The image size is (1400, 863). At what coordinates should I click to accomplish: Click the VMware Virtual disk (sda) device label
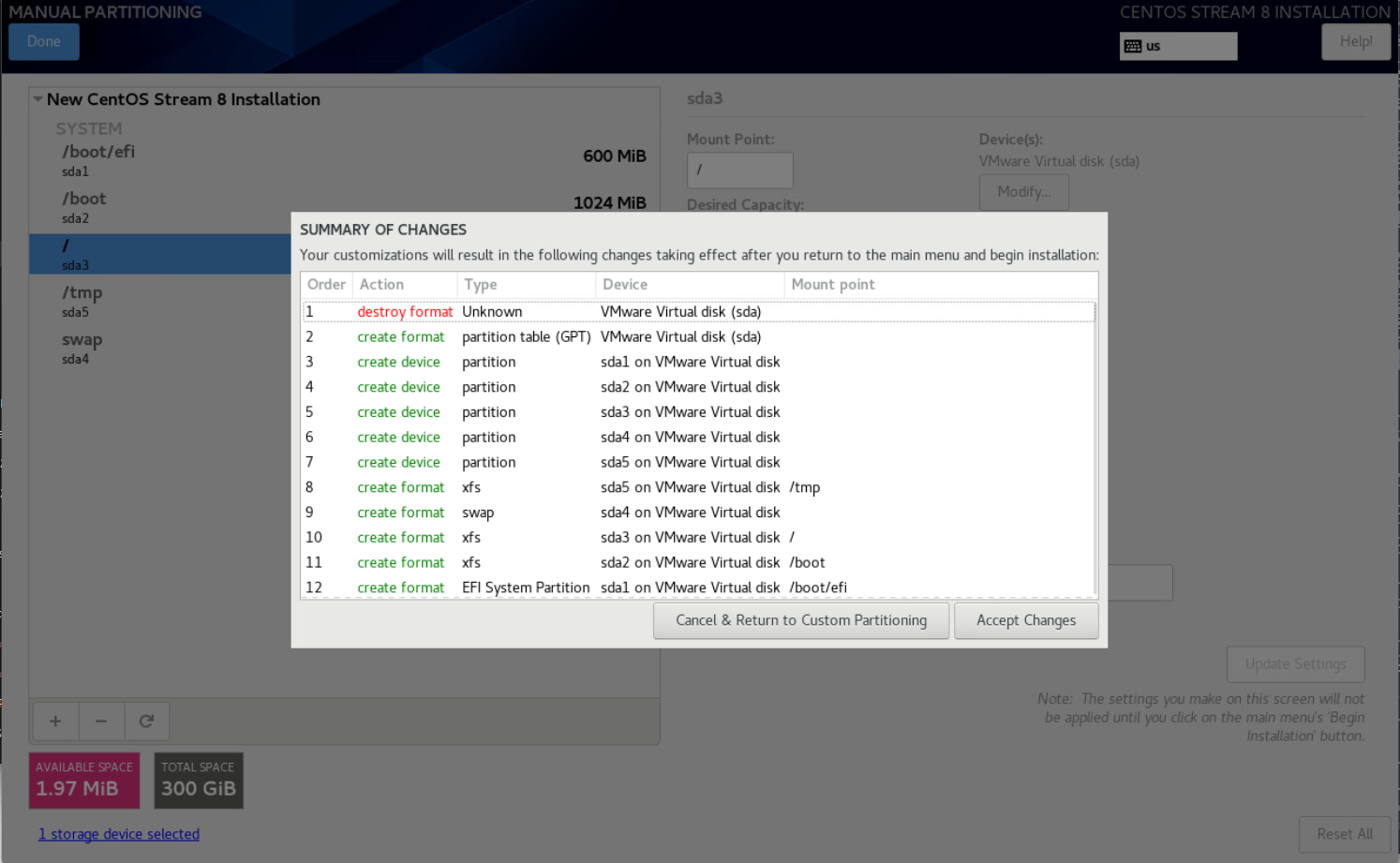pyautogui.click(x=1059, y=161)
